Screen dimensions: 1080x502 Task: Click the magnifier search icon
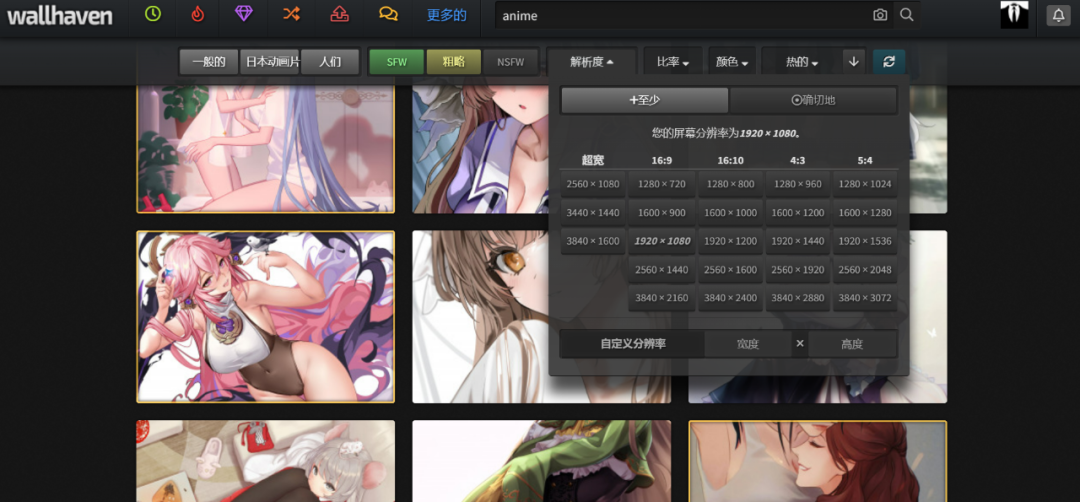906,15
